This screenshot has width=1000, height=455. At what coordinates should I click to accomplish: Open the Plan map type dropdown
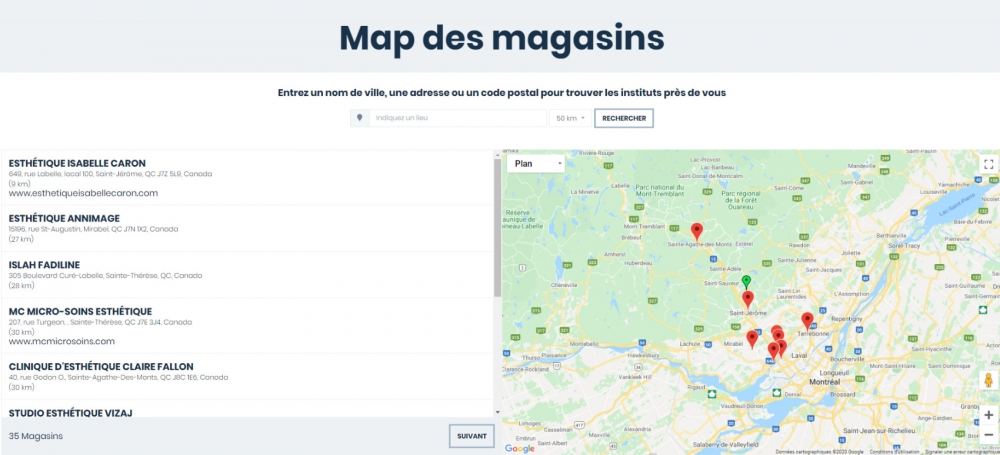pyautogui.click(x=536, y=164)
